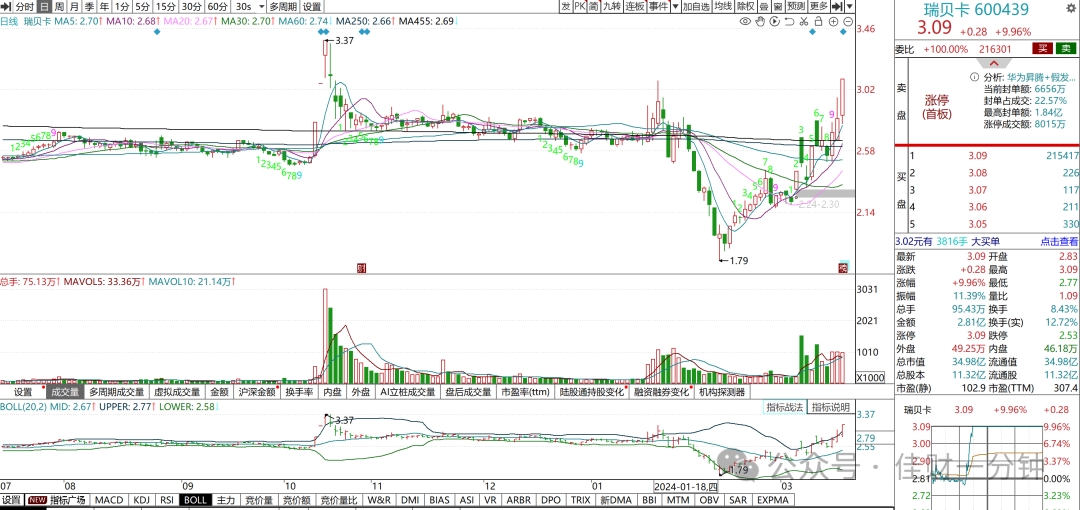Image resolution: width=1080 pixels, height=510 pixels.
Task: Select the BOLL indicator tab
Action: pos(196,500)
